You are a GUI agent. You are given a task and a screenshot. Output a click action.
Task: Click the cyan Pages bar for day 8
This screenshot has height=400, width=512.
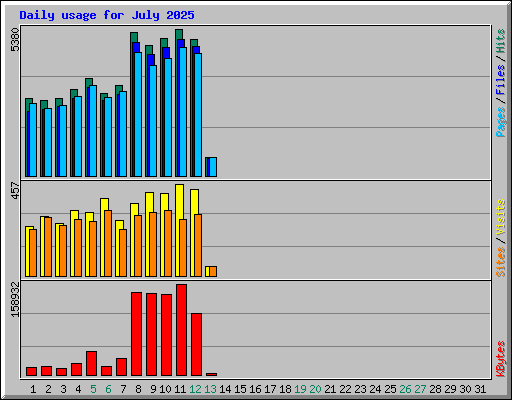[138, 114]
